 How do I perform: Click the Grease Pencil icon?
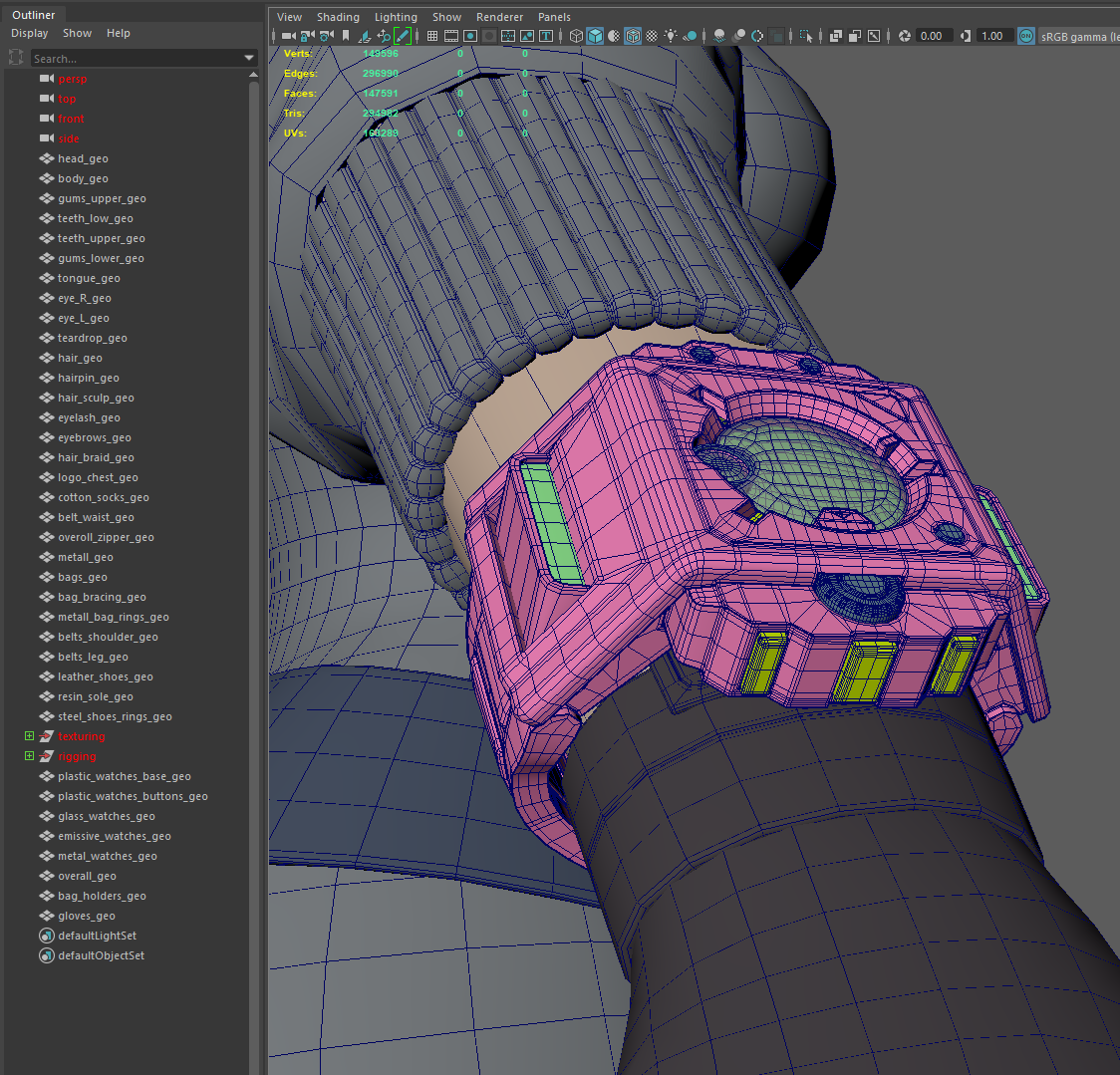(x=403, y=36)
